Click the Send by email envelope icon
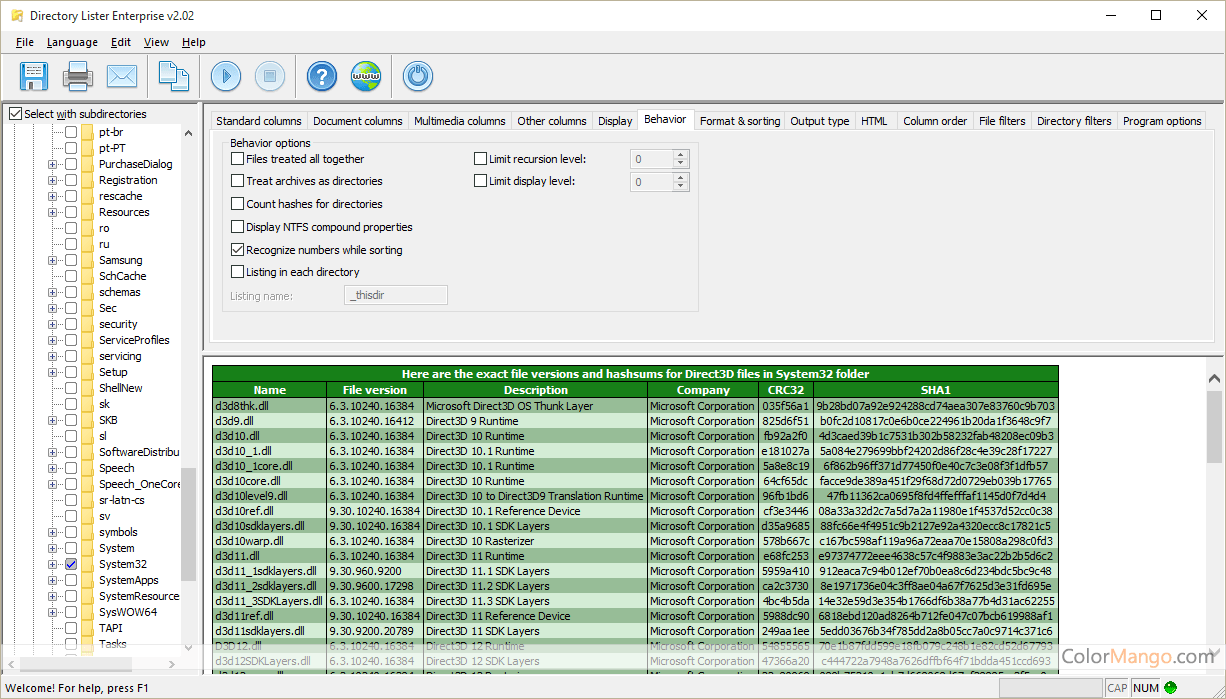Screen dimensions: 1226x699 (122, 76)
